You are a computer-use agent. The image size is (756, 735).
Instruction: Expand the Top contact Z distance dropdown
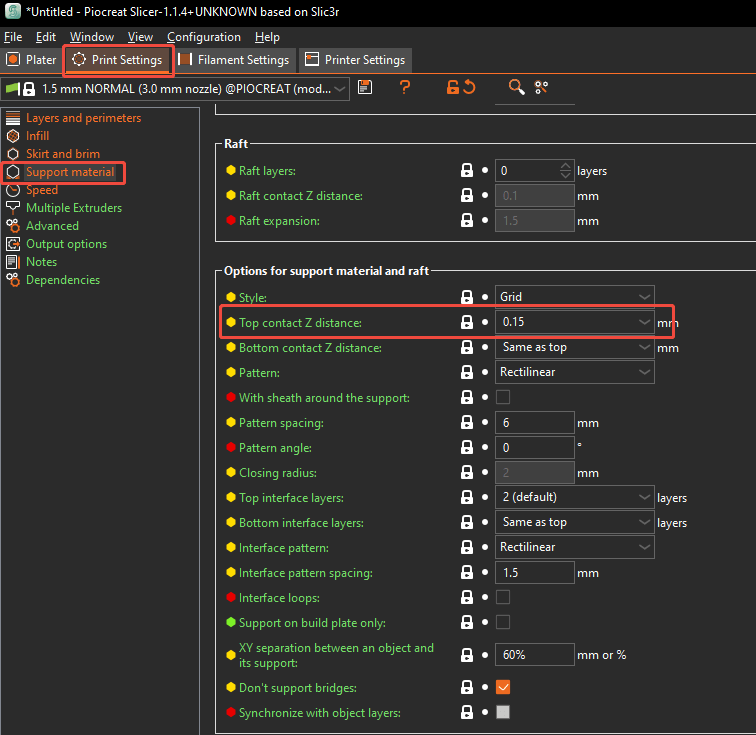tap(644, 322)
